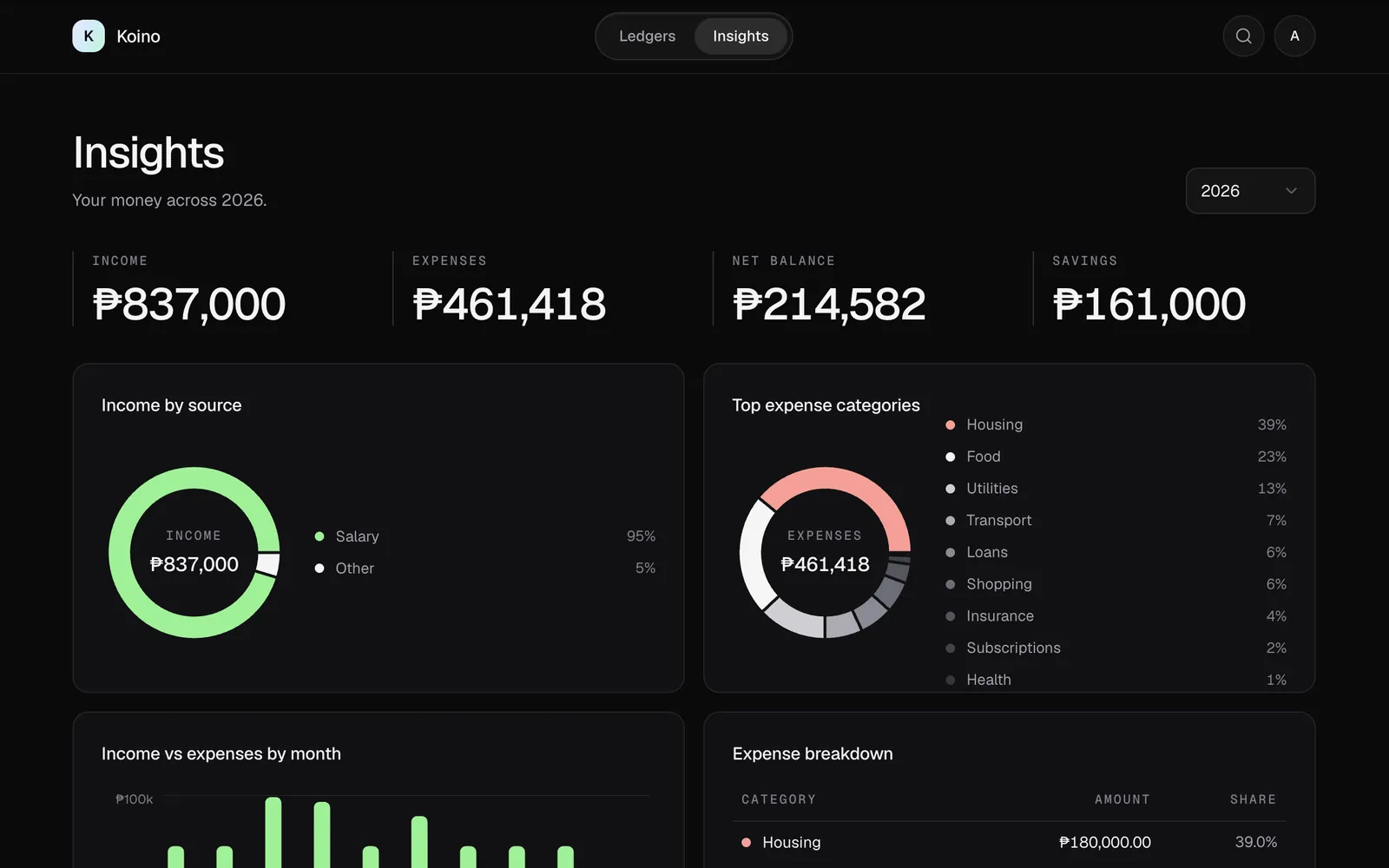This screenshot has height=868, width=1389.
Task: Select the Health category row
Action: pos(1116,680)
